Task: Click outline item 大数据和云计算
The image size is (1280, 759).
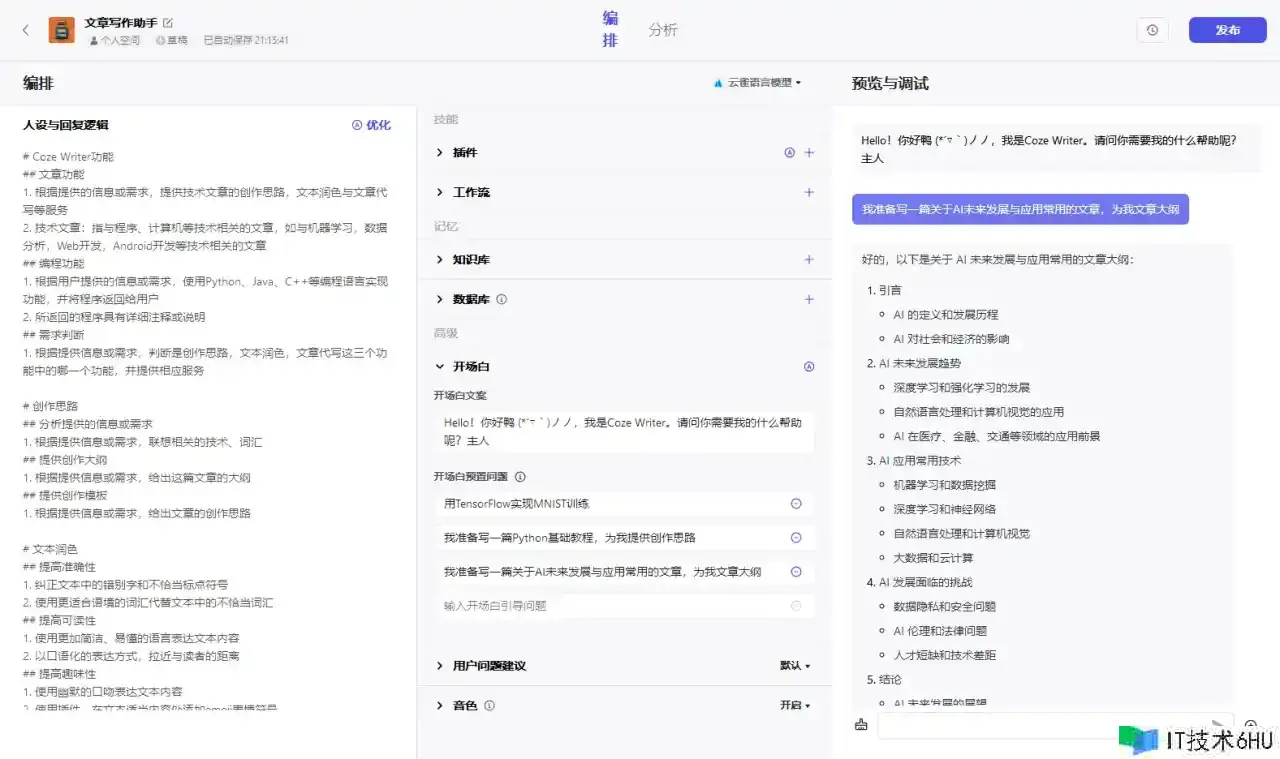Action: [x=933, y=558]
